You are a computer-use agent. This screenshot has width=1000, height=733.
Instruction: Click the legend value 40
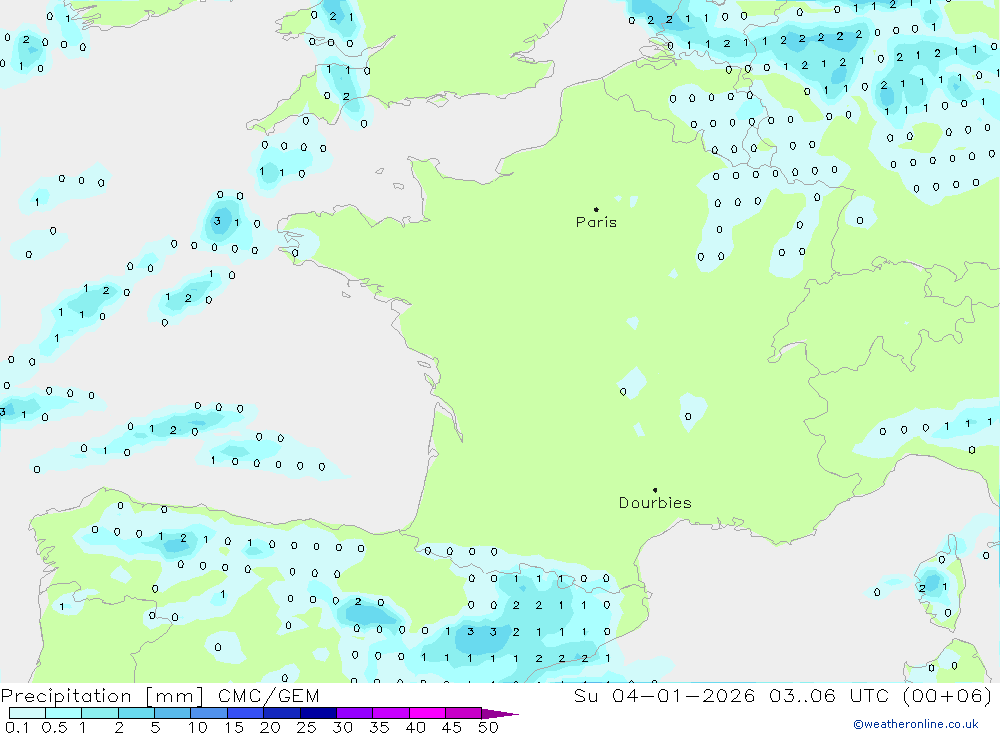[416, 727]
